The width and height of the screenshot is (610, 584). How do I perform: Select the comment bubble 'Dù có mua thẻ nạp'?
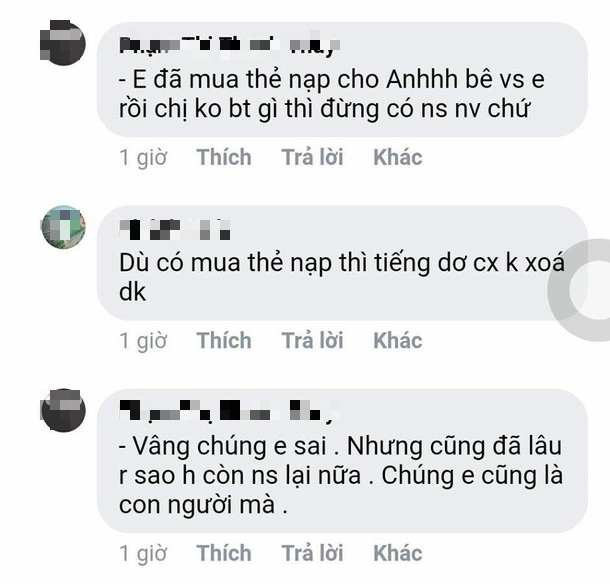click(x=342, y=263)
